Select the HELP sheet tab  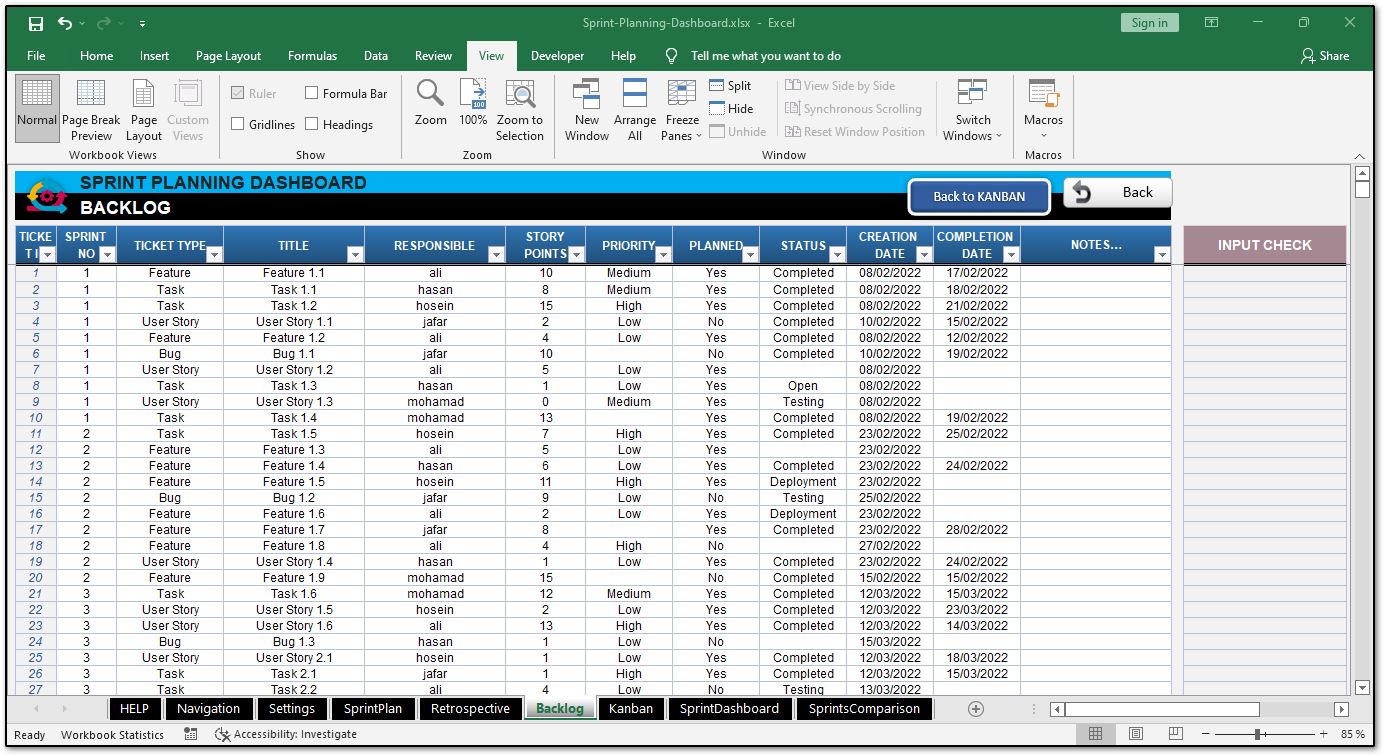[134, 709]
